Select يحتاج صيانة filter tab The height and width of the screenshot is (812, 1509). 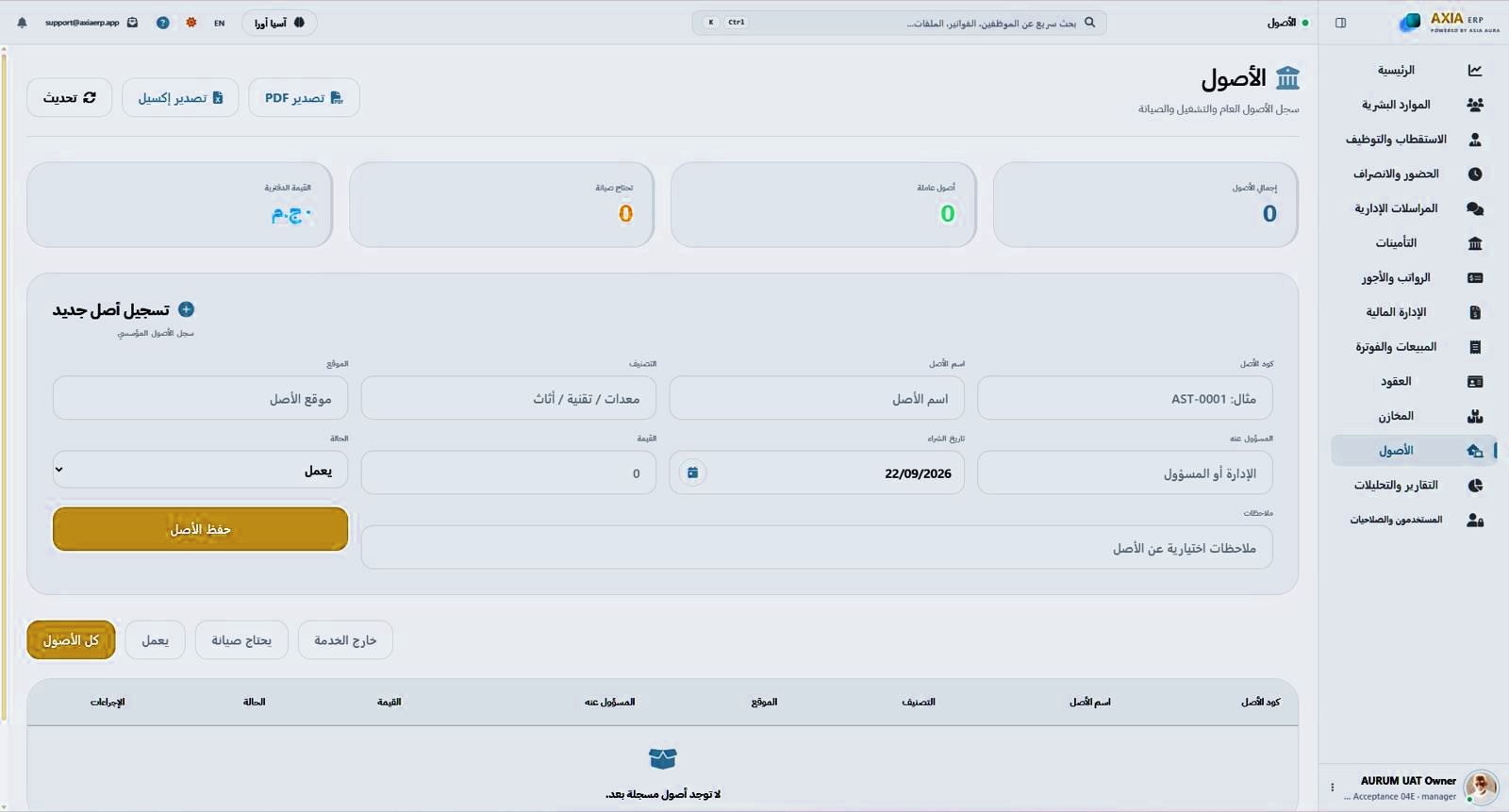click(241, 640)
